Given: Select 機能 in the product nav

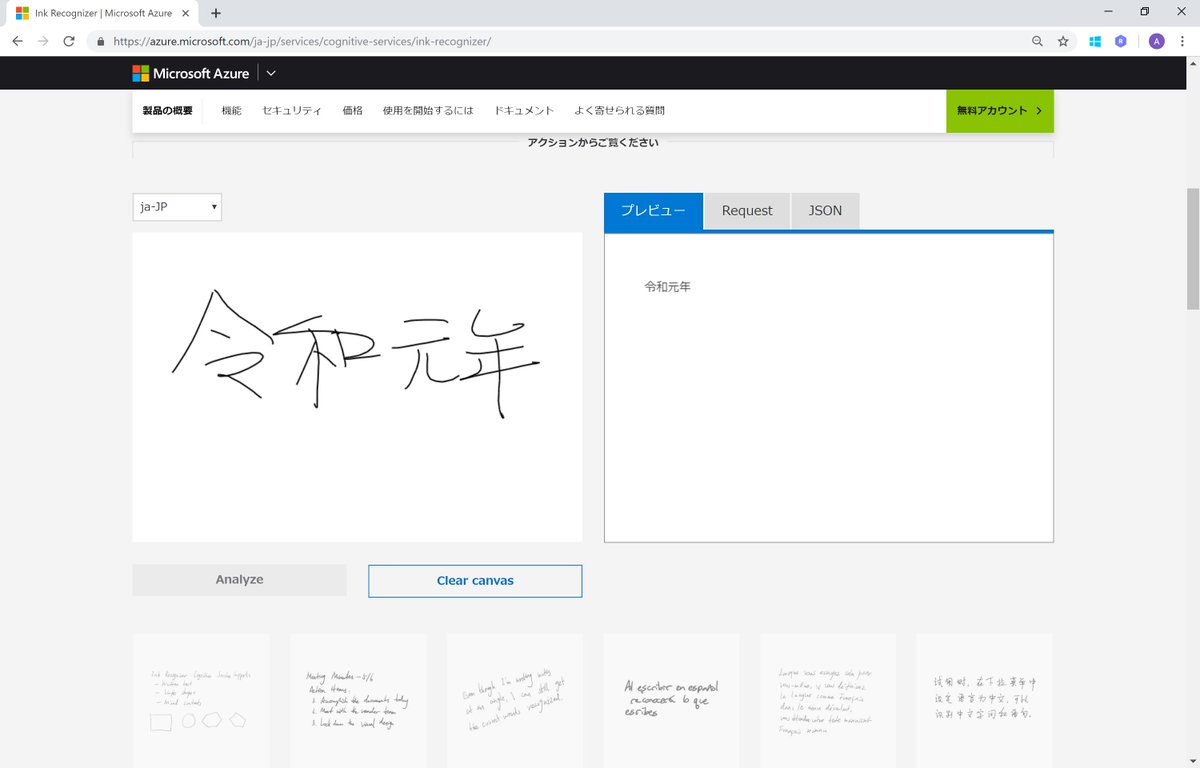Looking at the screenshot, I should (231, 111).
